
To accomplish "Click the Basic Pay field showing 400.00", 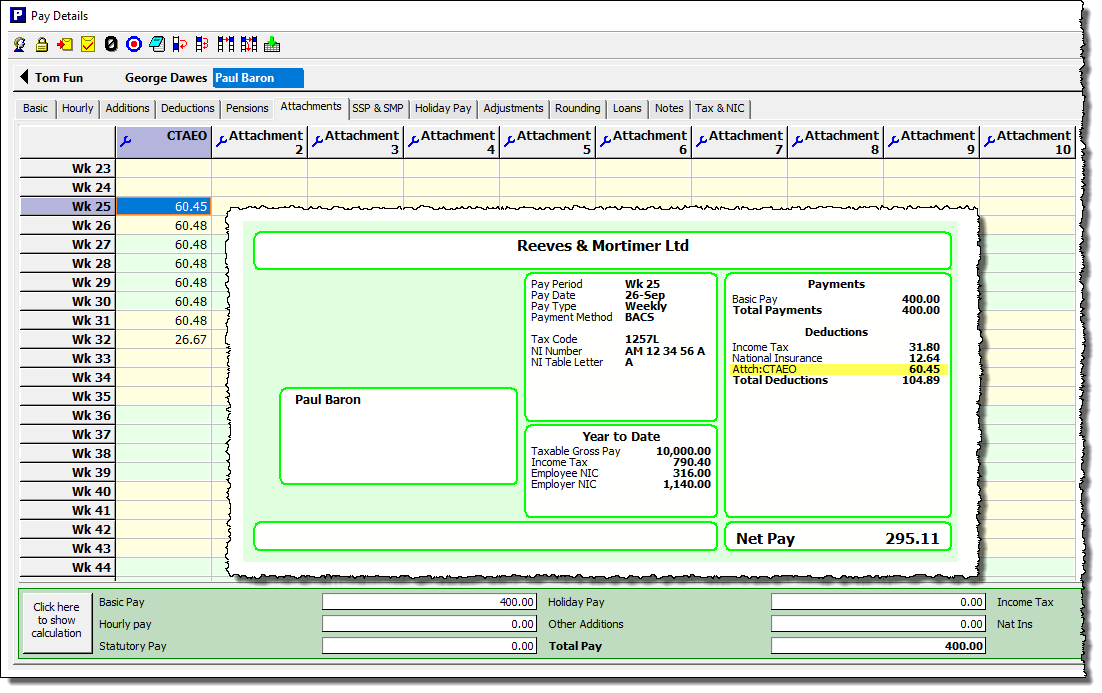I will click(x=429, y=602).
